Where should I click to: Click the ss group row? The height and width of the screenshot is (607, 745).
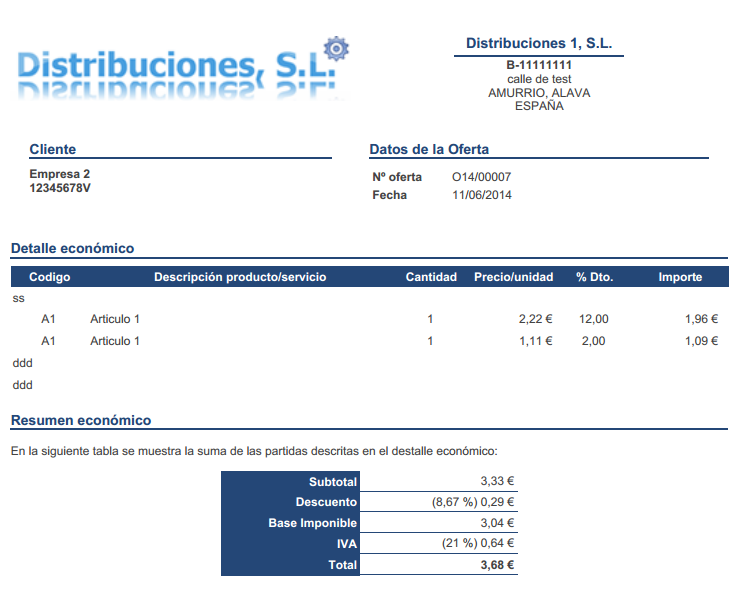pyautogui.click(x=19, y=299)
